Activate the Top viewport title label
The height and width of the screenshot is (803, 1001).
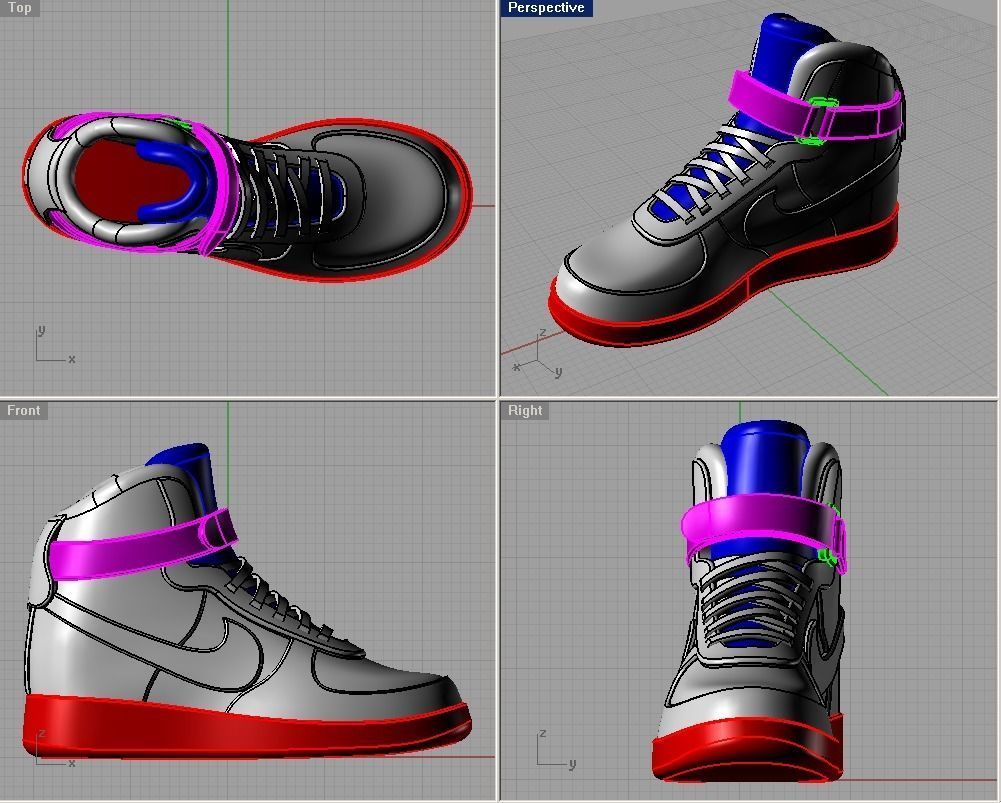pyautogui.click(x=19, y=8)
